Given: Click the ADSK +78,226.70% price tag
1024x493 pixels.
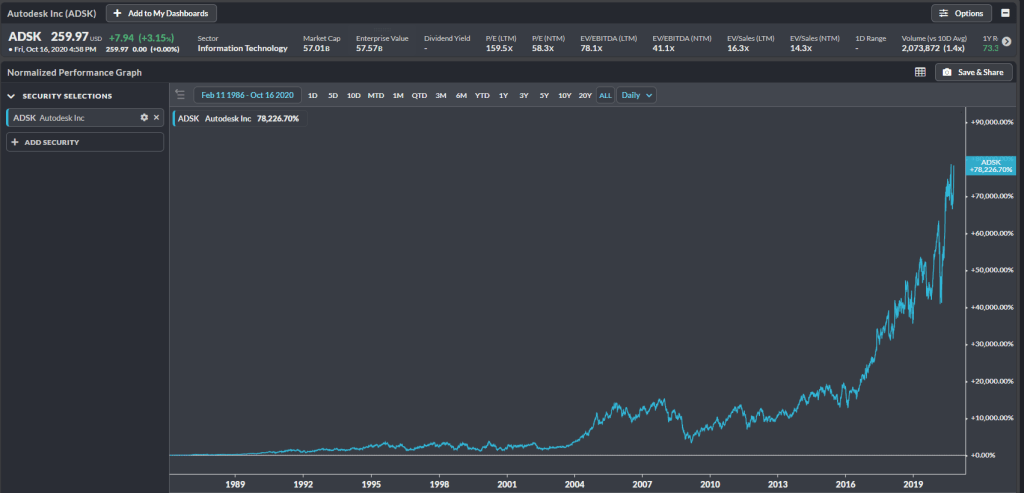Looking at the screenshot, I should [991, 166].
